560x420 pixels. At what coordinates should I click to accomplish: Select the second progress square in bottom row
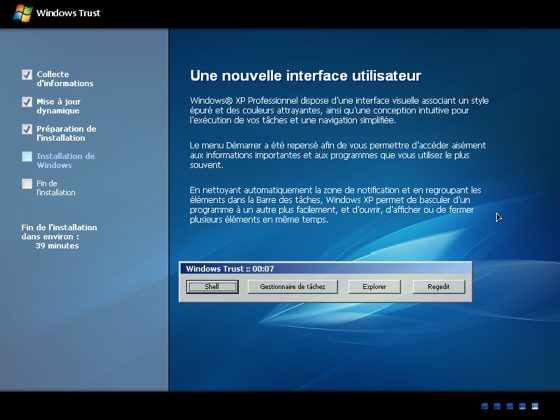(x=497, y=406)
